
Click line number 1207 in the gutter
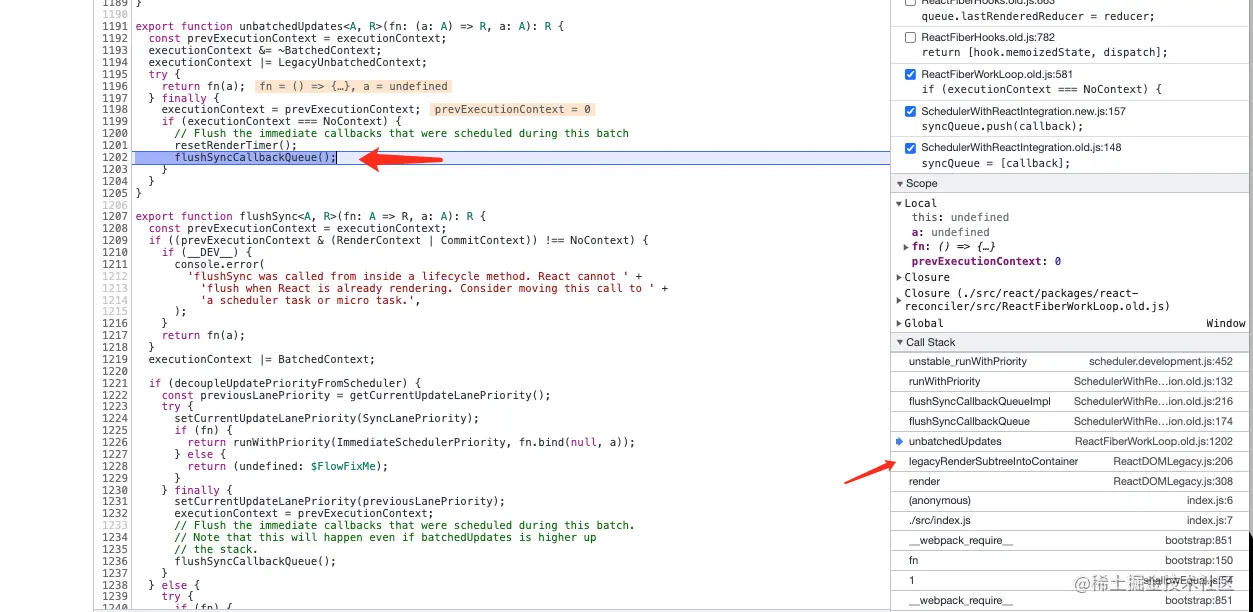click(115, 216)
